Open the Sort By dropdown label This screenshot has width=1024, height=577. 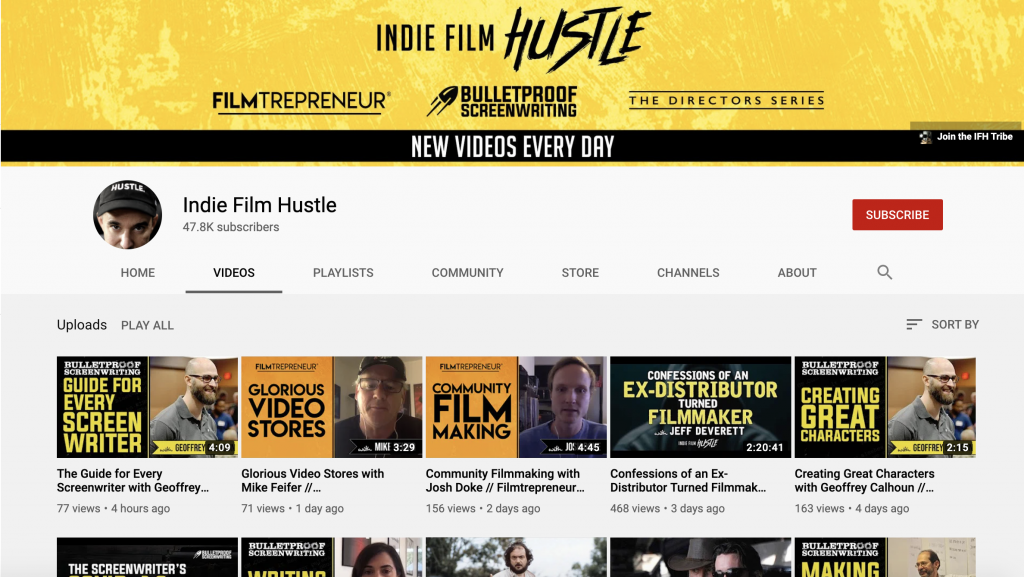coord(955,324)
